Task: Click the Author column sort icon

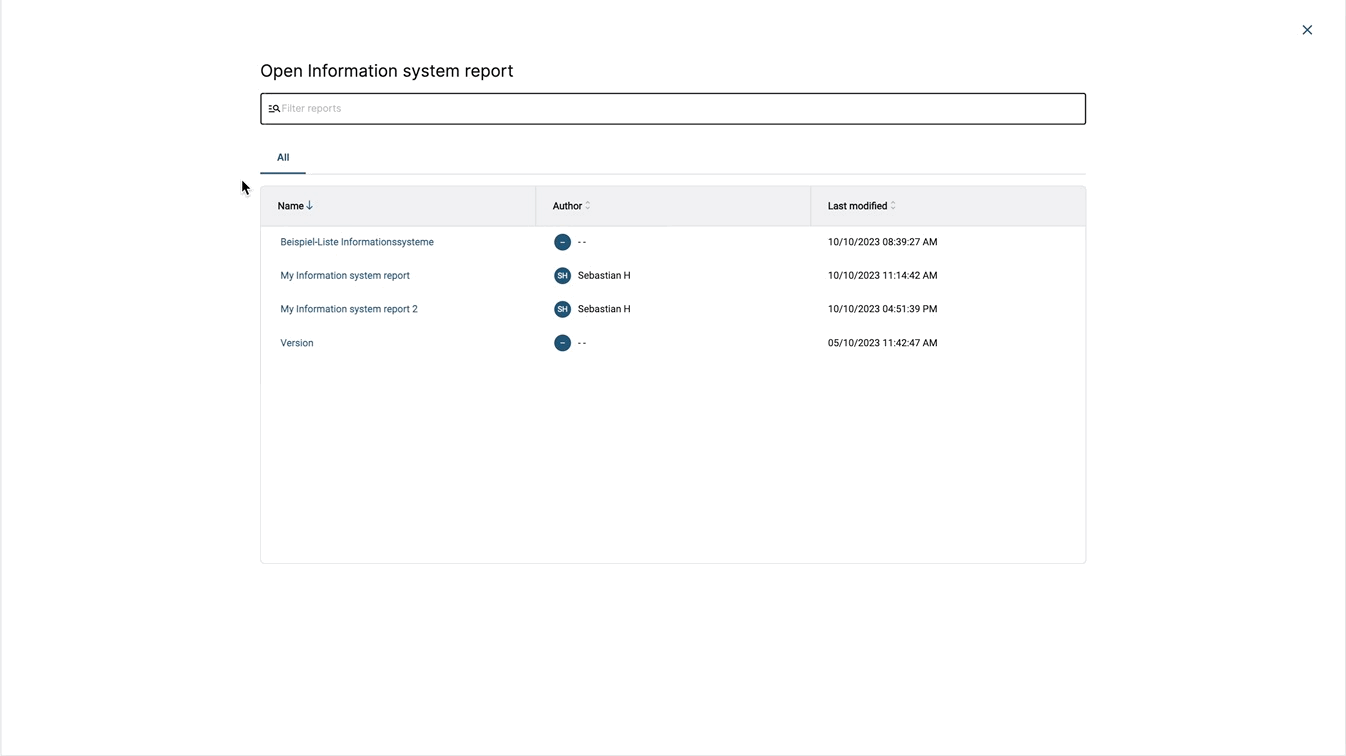Action: (x=588, y=206)
